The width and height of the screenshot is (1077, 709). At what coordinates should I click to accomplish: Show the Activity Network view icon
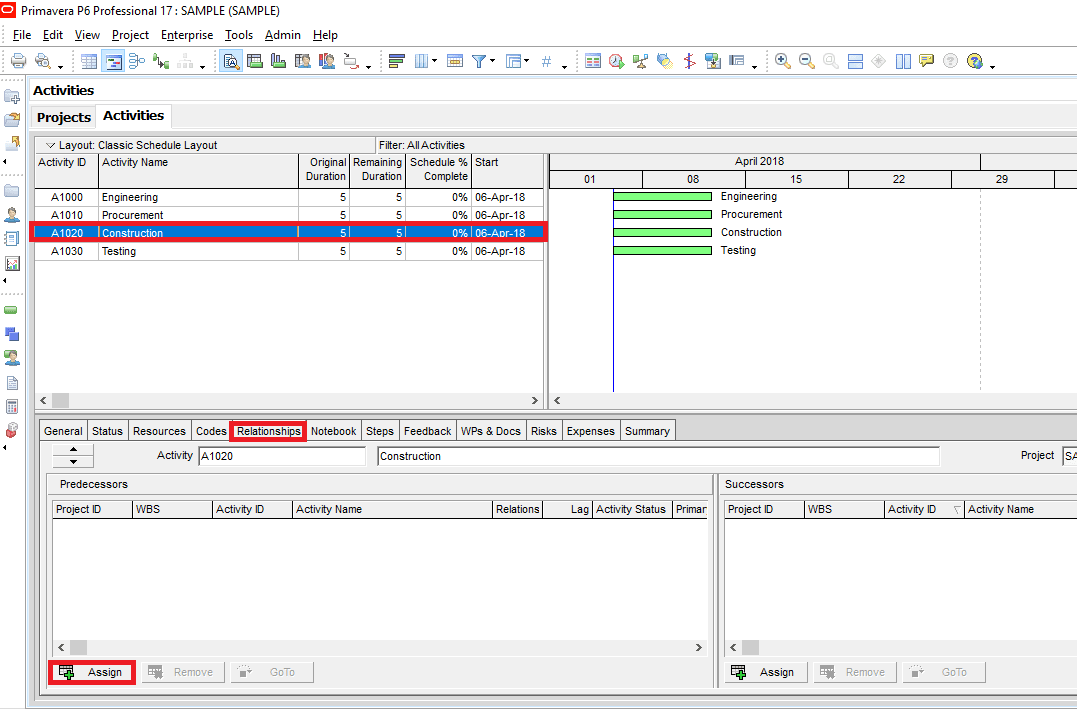coord(137,61)
